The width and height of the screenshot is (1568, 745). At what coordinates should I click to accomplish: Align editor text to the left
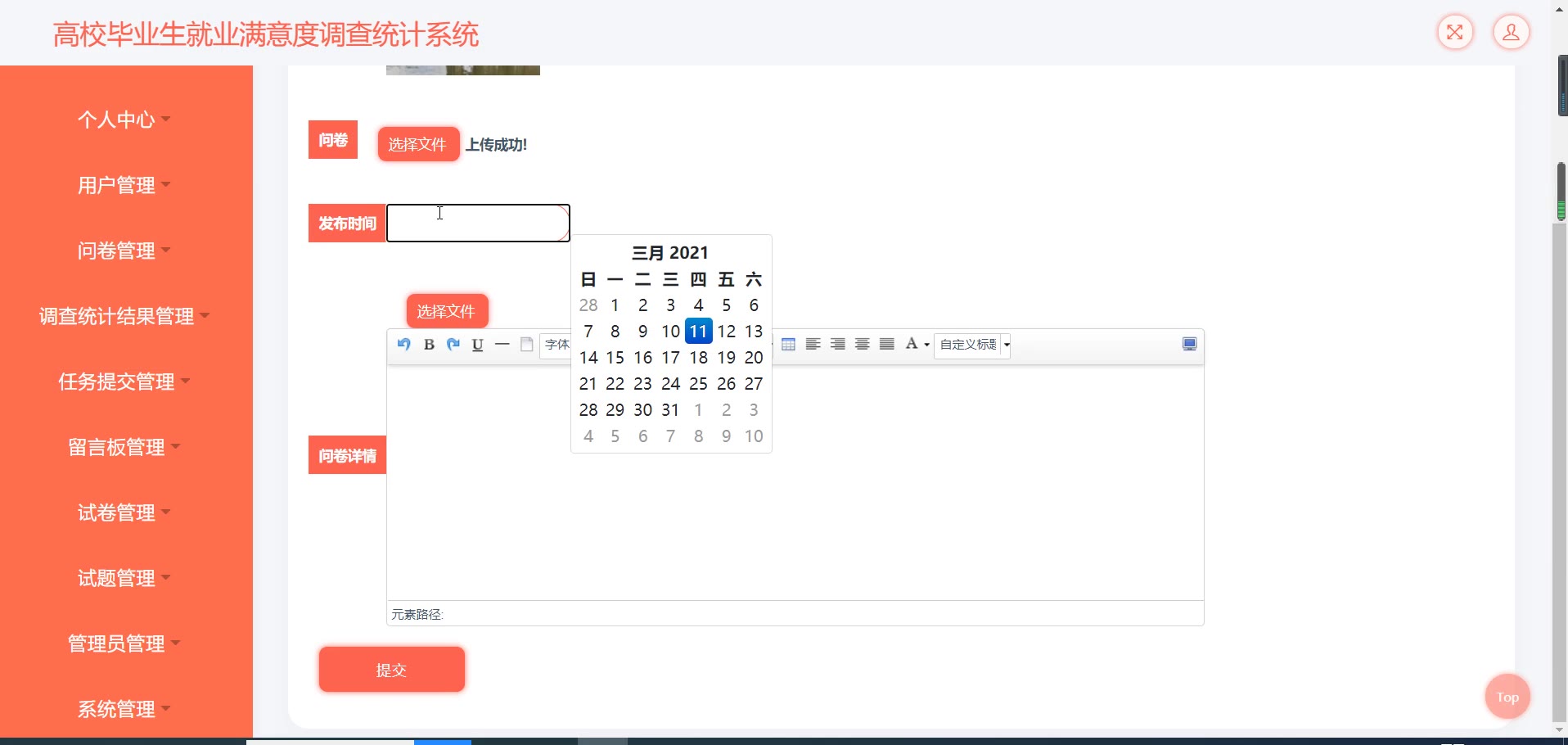[x=813, y=345]
